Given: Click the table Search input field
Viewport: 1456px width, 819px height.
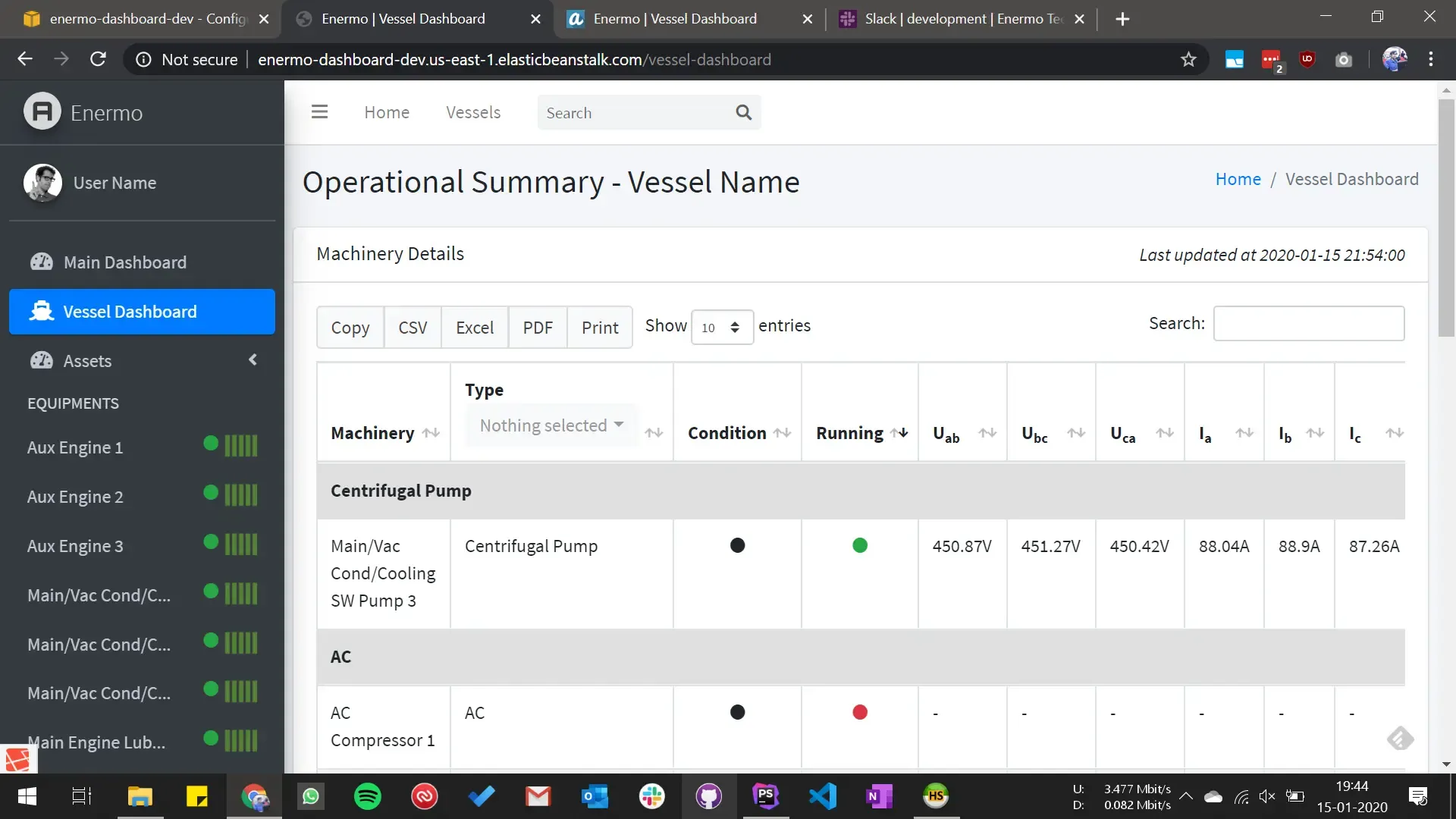Looking at the screenshot, I should coord(1308,324).
